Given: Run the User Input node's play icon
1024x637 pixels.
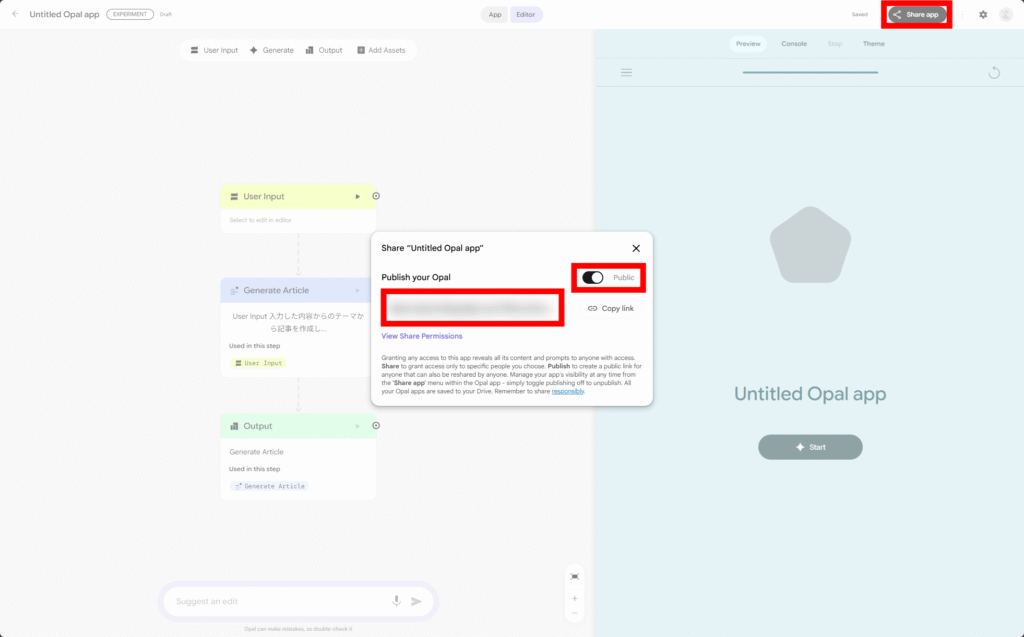Looking at the screenshot, I should [x=358, y=197].
